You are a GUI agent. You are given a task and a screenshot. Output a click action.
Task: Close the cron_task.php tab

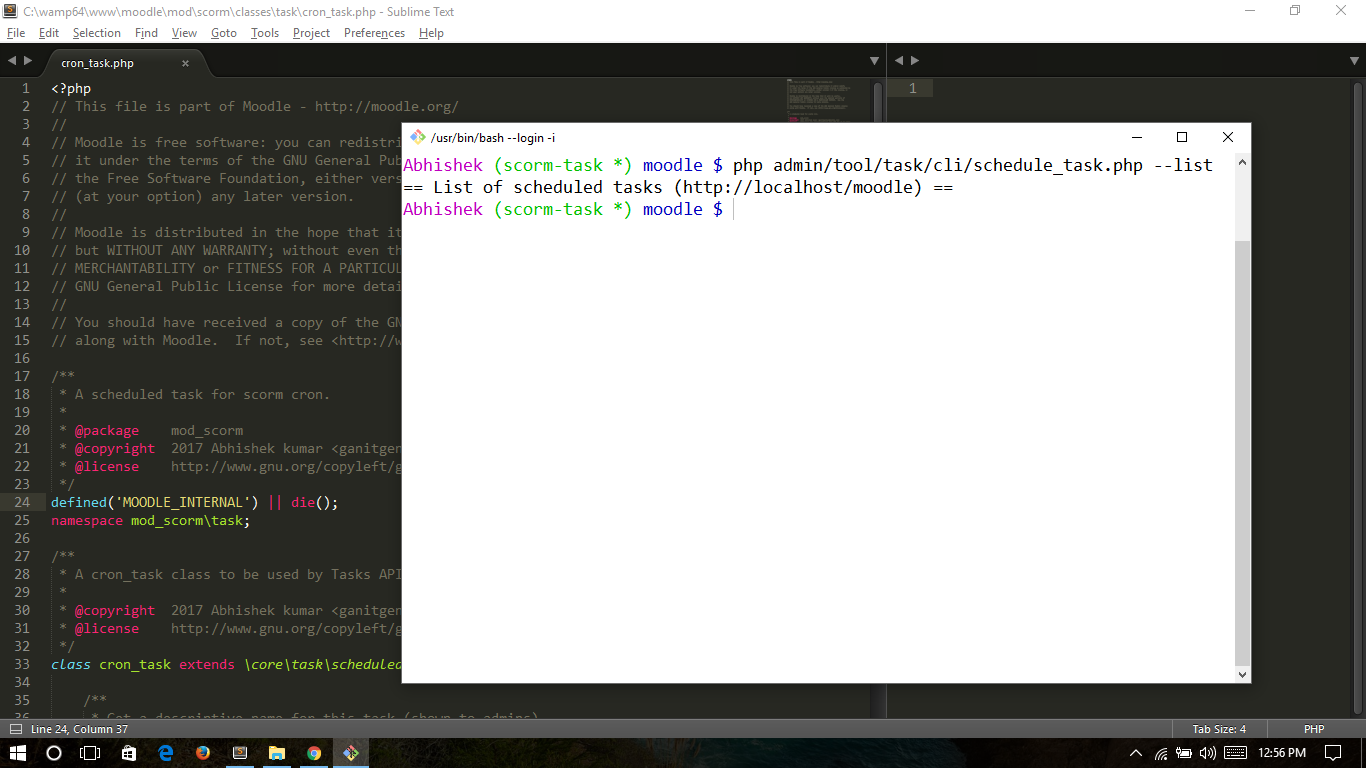185,63
